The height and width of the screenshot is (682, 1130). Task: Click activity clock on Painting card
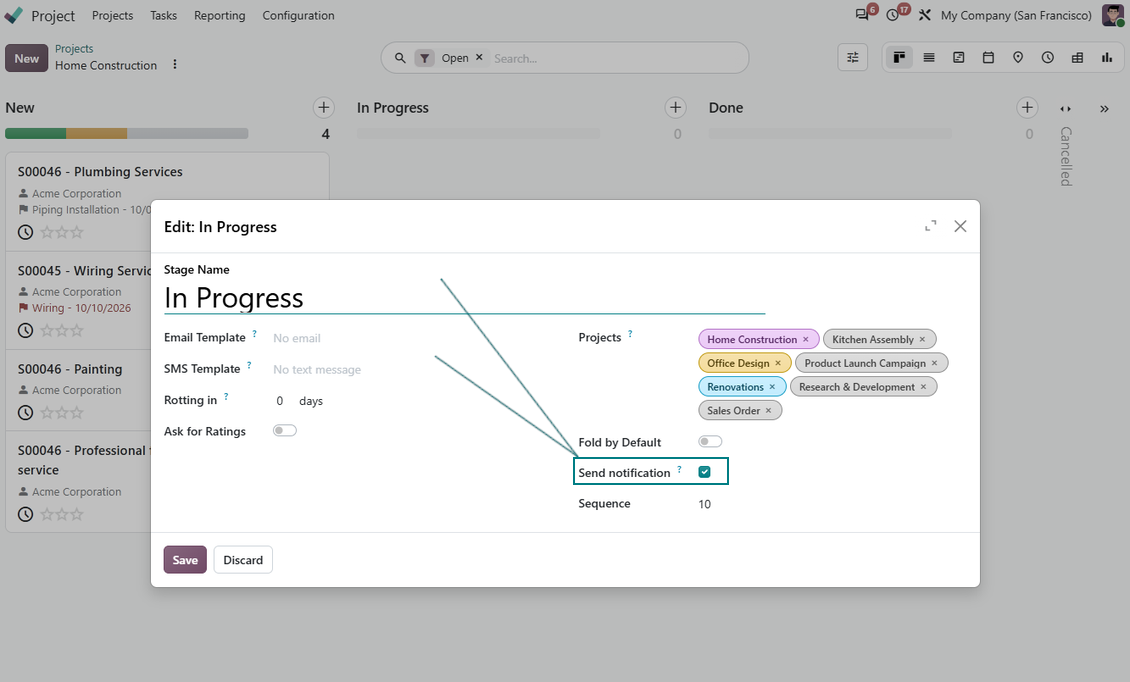[x=25, y=412]
